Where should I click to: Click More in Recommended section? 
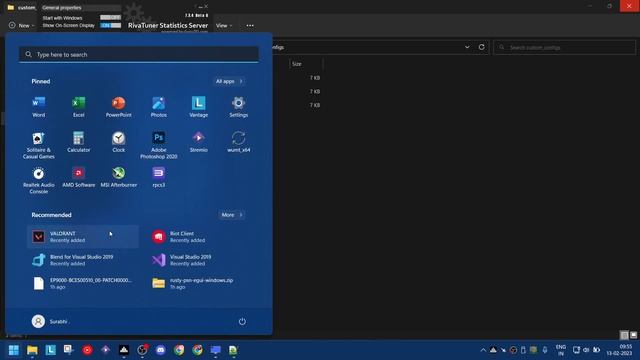231,215
